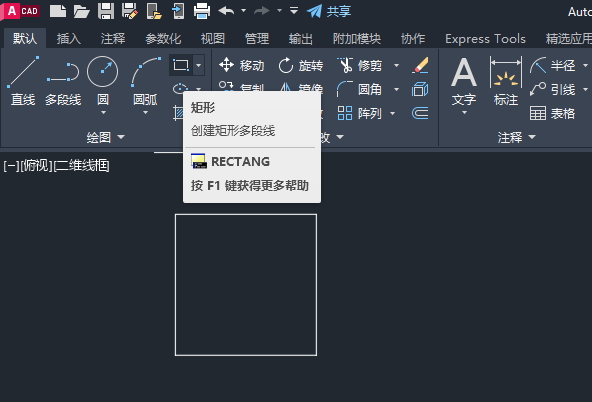
Task: Select the 直线 line tool
Action: 23,81
